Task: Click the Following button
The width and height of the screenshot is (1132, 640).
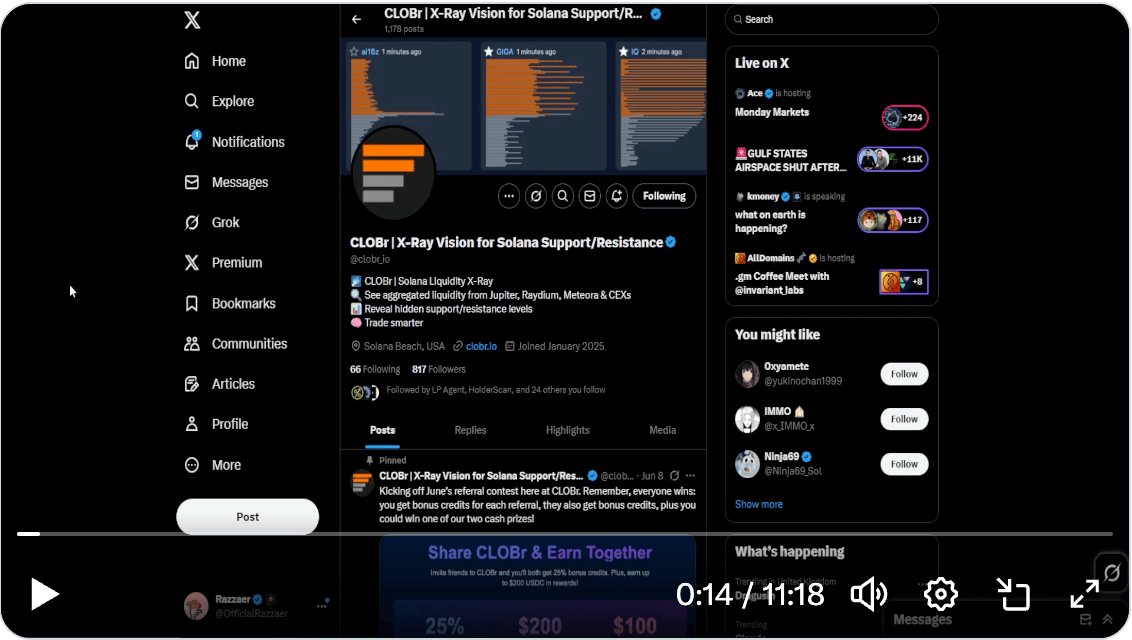Action: [x=664, y=196]
